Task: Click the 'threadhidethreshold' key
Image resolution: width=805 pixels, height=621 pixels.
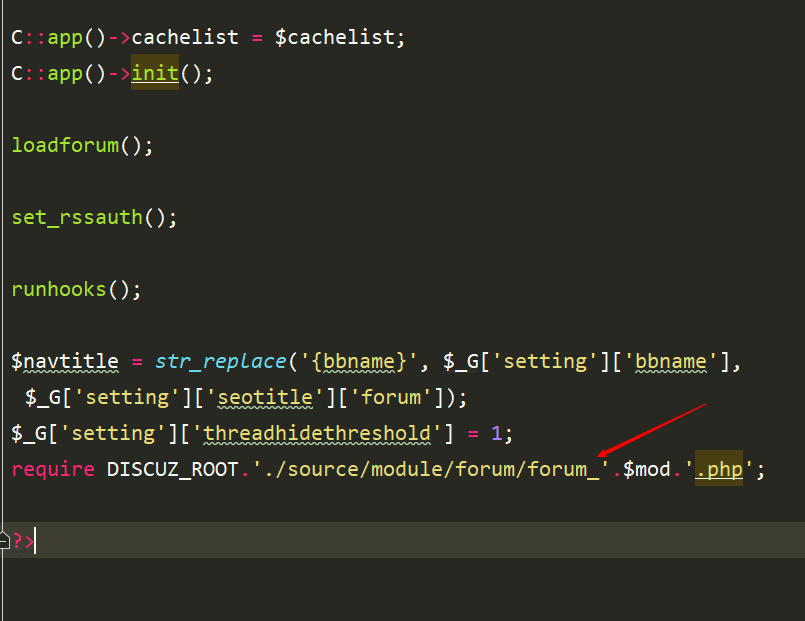Action: [317, 433]
